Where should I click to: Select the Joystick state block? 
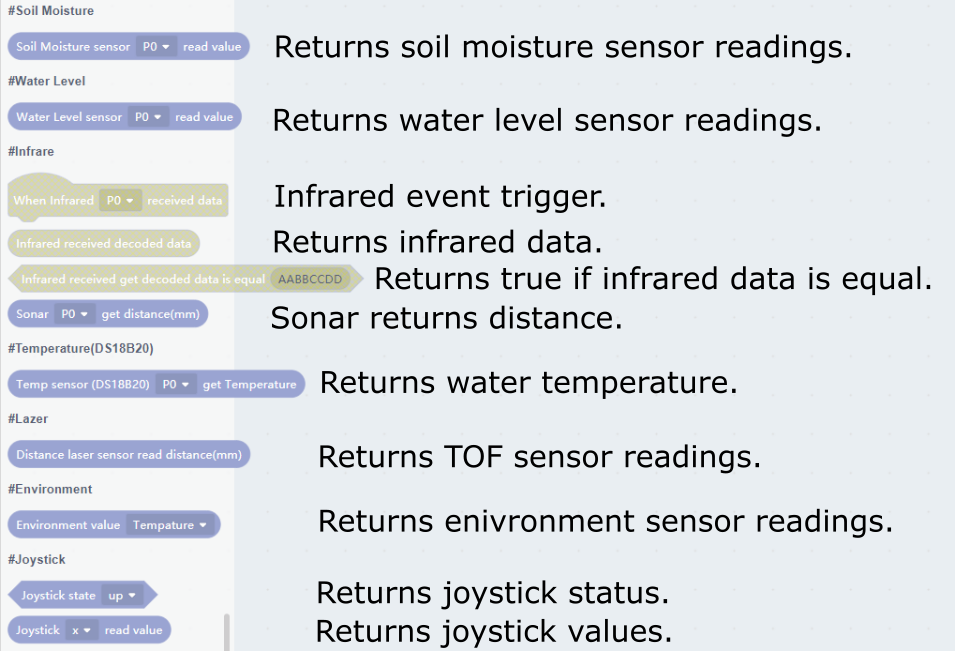click(58, 595)
